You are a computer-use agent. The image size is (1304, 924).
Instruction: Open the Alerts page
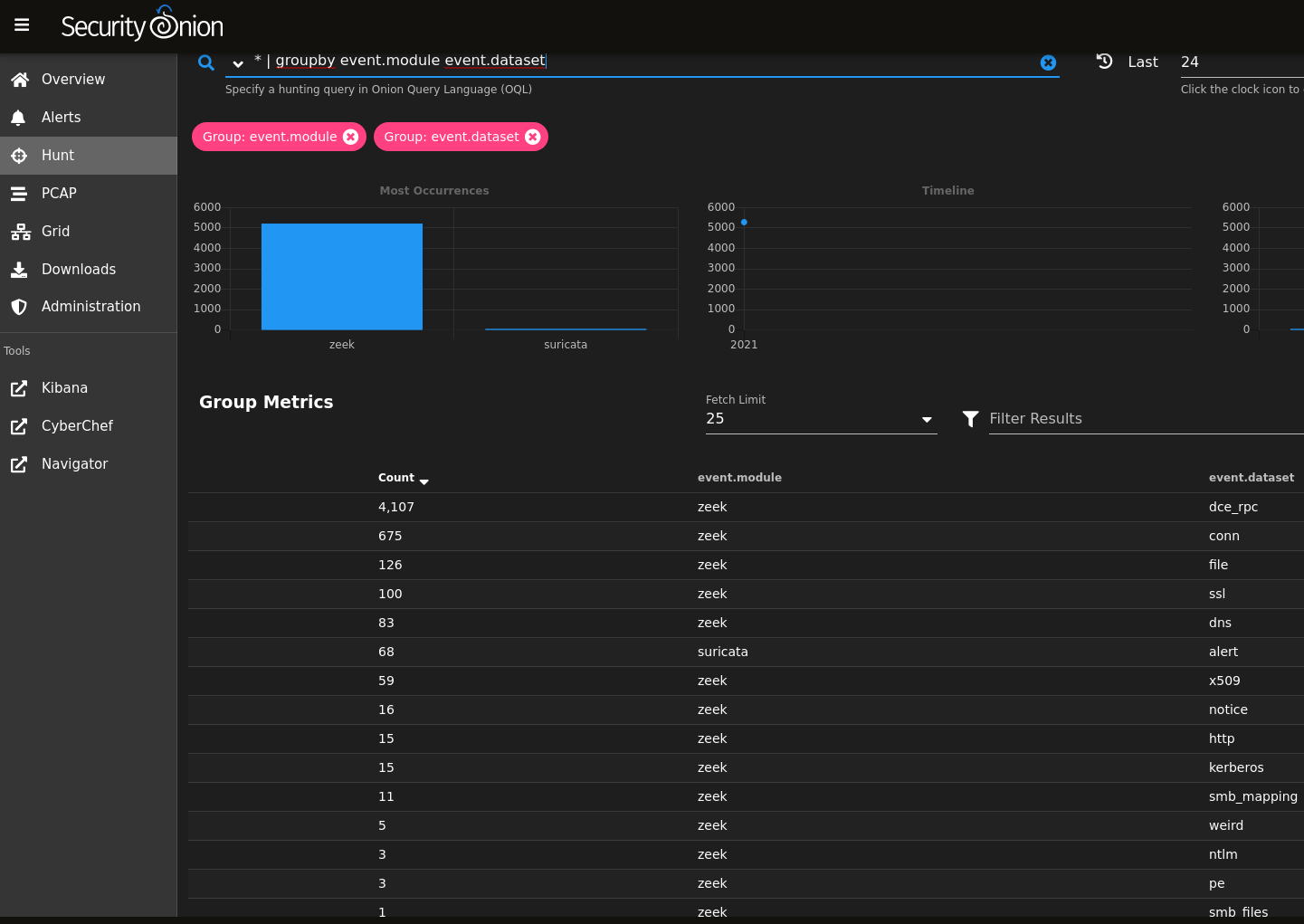(x=89, y=118)
